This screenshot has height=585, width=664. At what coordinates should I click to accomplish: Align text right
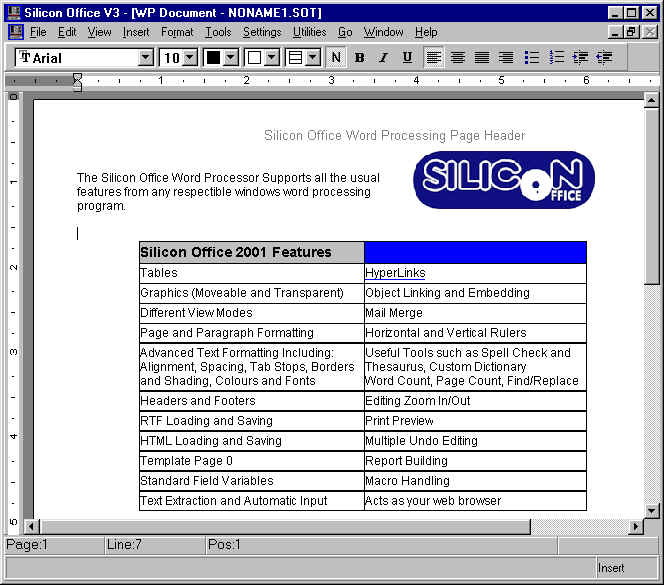coord(506,57)
